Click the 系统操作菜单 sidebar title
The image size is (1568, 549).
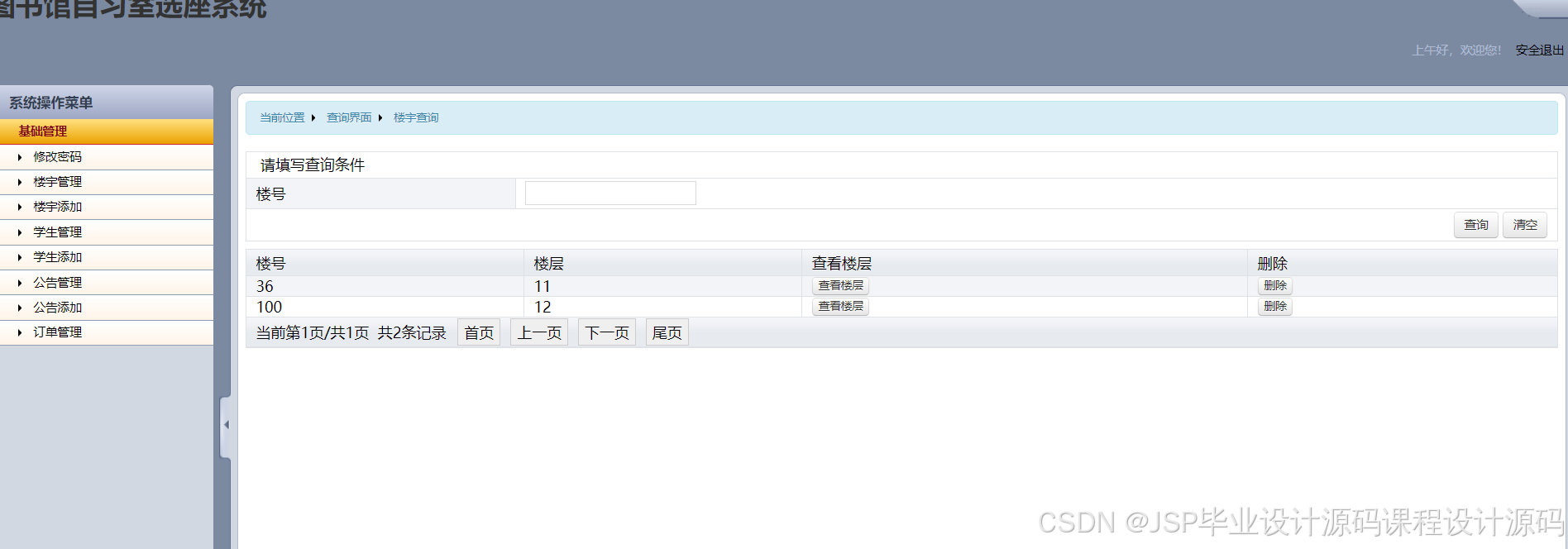tap(50, 103)
